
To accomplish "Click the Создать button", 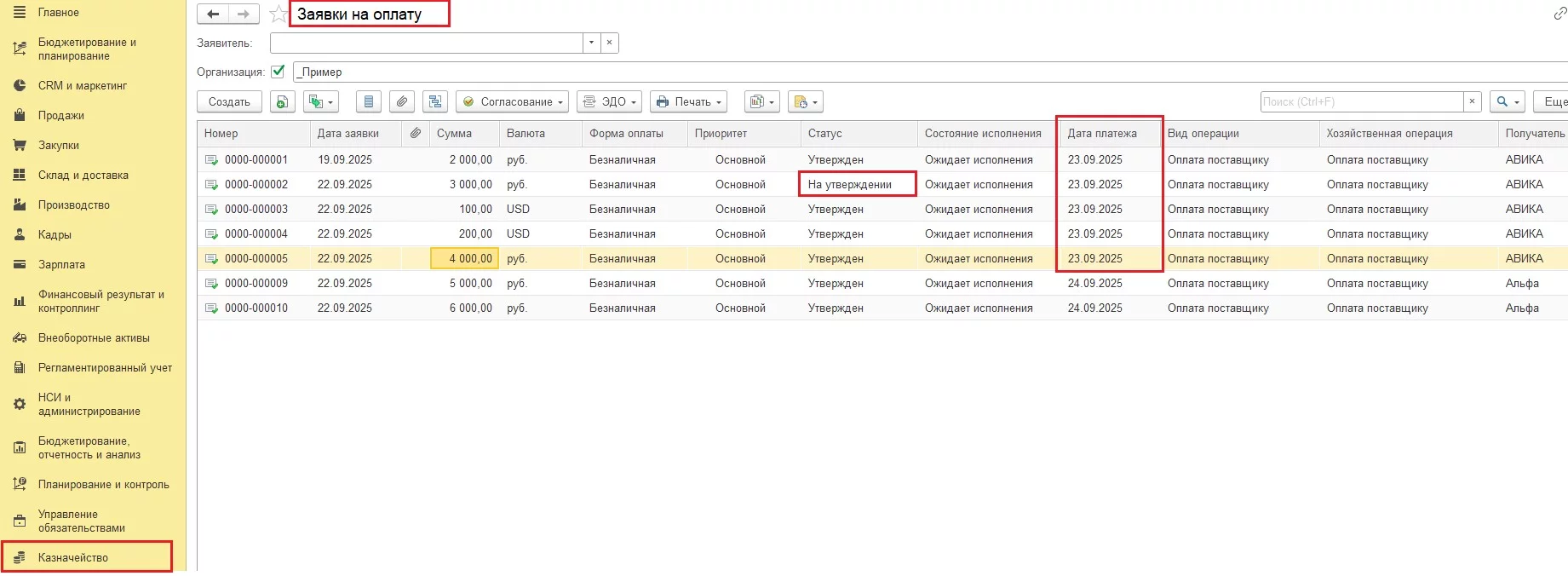I will click(229, 101).
